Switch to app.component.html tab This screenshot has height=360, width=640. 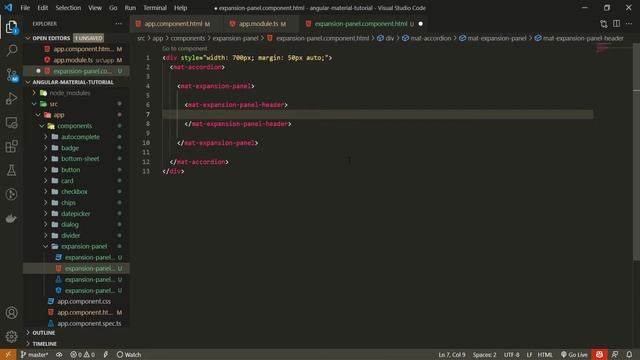coord(173,24)
